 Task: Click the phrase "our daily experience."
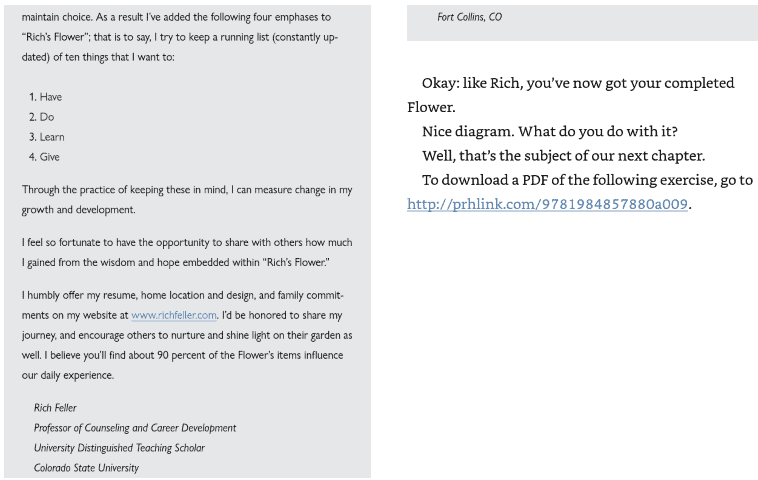tap(68, 375)
